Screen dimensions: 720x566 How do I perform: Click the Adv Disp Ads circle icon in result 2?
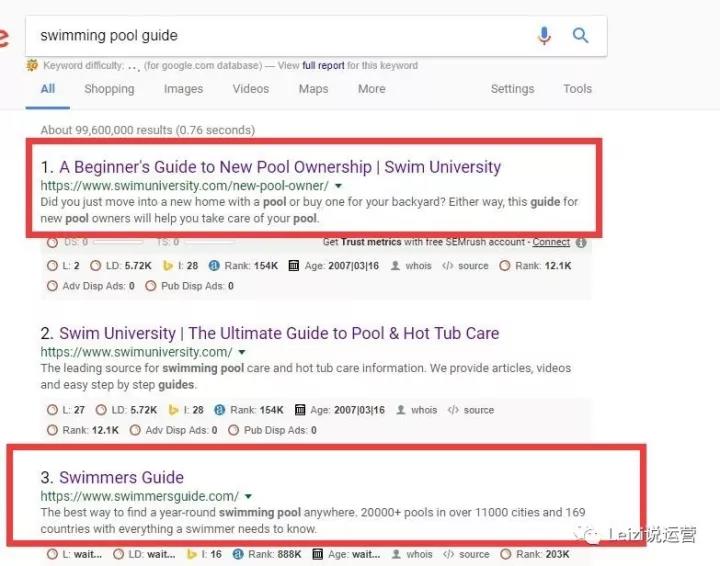[135, 430]
